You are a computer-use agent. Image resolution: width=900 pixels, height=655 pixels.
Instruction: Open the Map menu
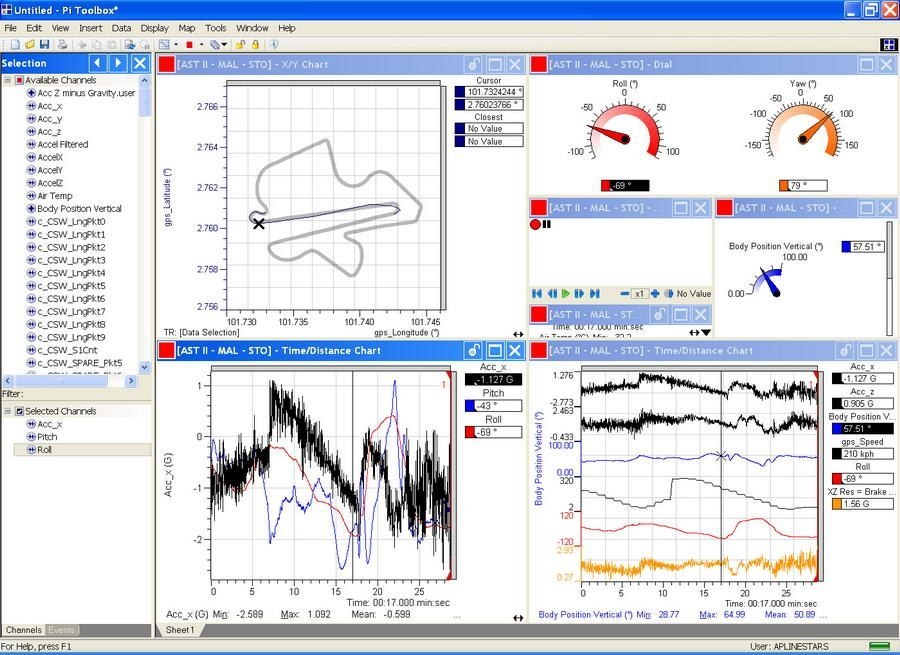pyautogui.click(x=187, y=28)
